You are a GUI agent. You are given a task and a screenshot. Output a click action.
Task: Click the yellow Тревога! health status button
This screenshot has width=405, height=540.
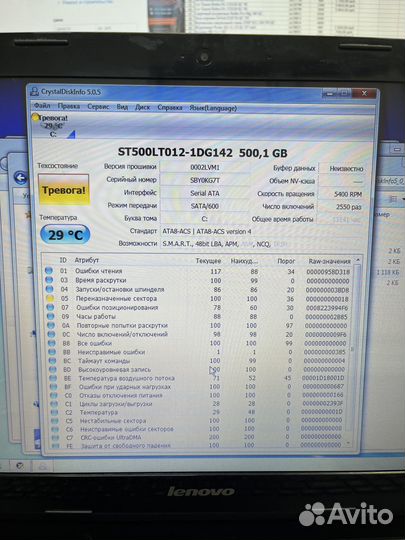pos(64,190)
